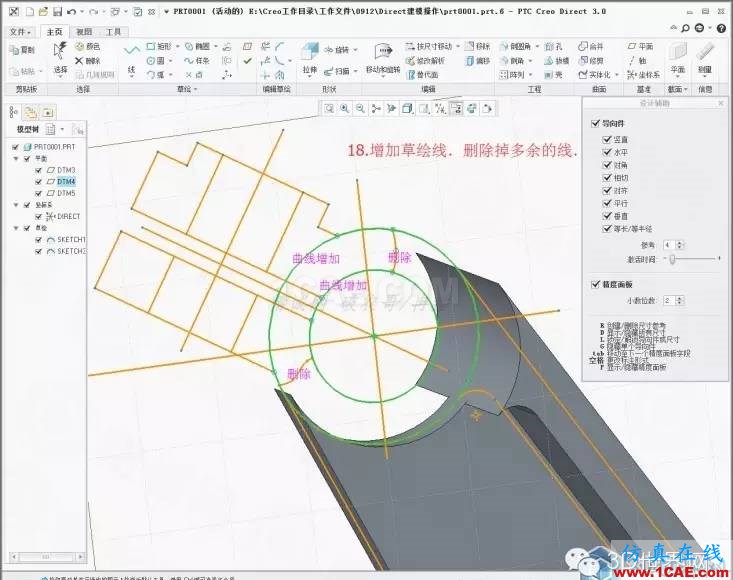
Task: Collapse the 坐标系 node in model tree
Action: click(16, 205)
